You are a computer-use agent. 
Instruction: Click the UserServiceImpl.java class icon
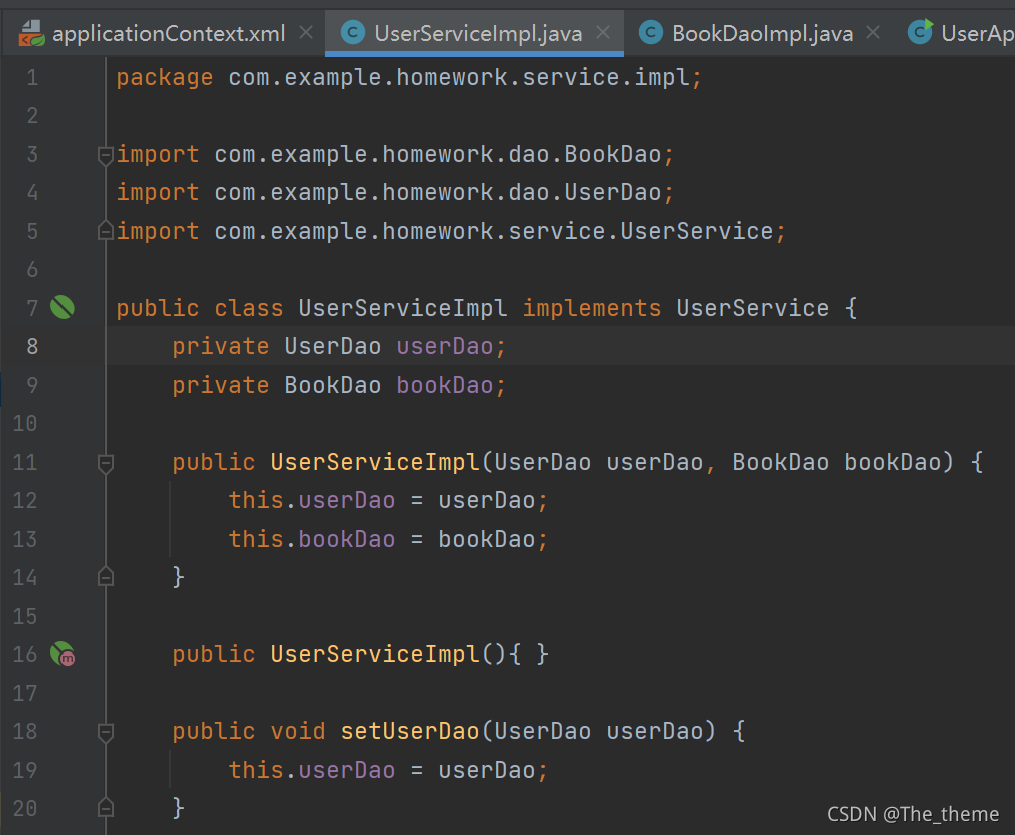(x=353, y=32)
